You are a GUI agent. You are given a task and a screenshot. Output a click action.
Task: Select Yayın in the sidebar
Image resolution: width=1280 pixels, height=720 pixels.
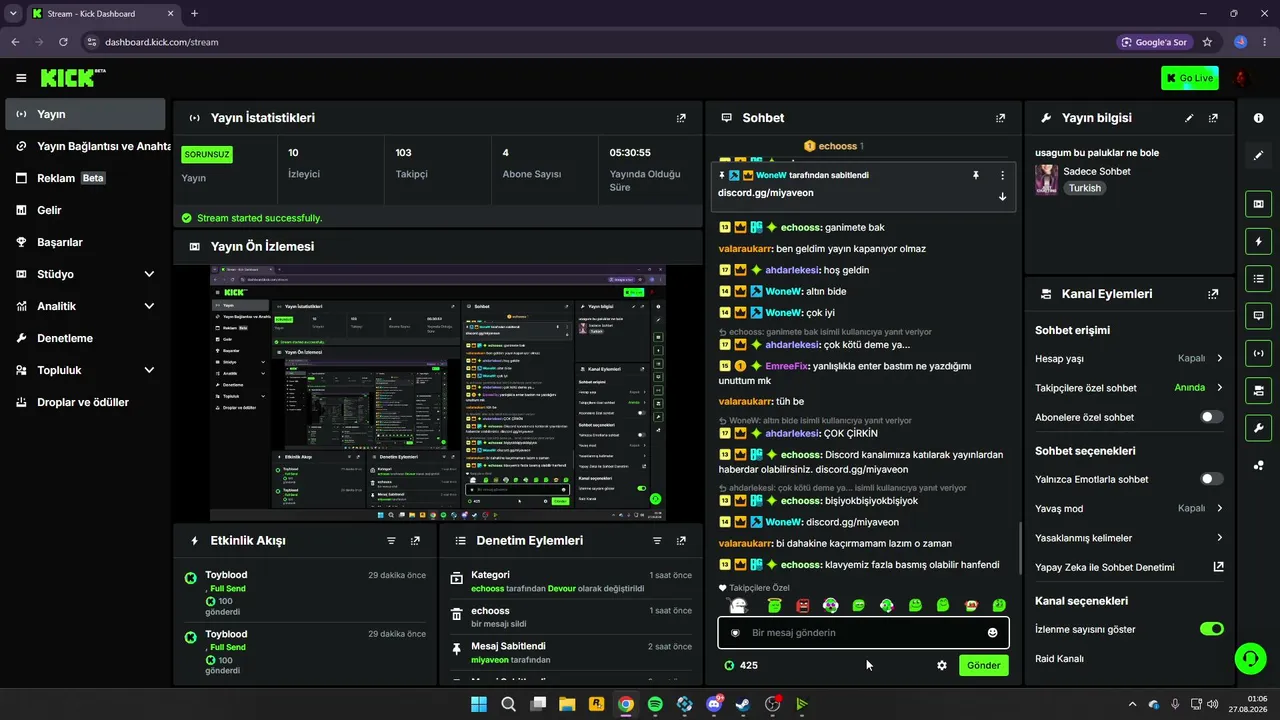(85, 114)
